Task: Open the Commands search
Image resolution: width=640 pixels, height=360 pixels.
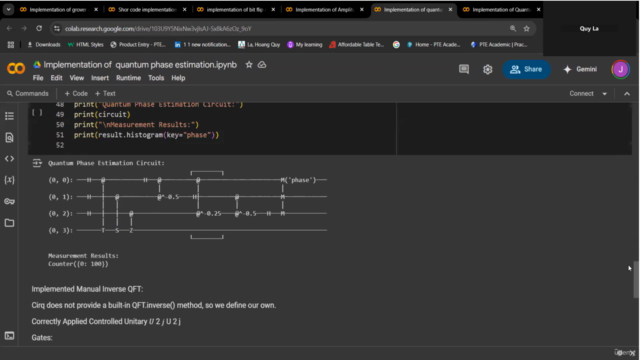Action: click(28, 94)
